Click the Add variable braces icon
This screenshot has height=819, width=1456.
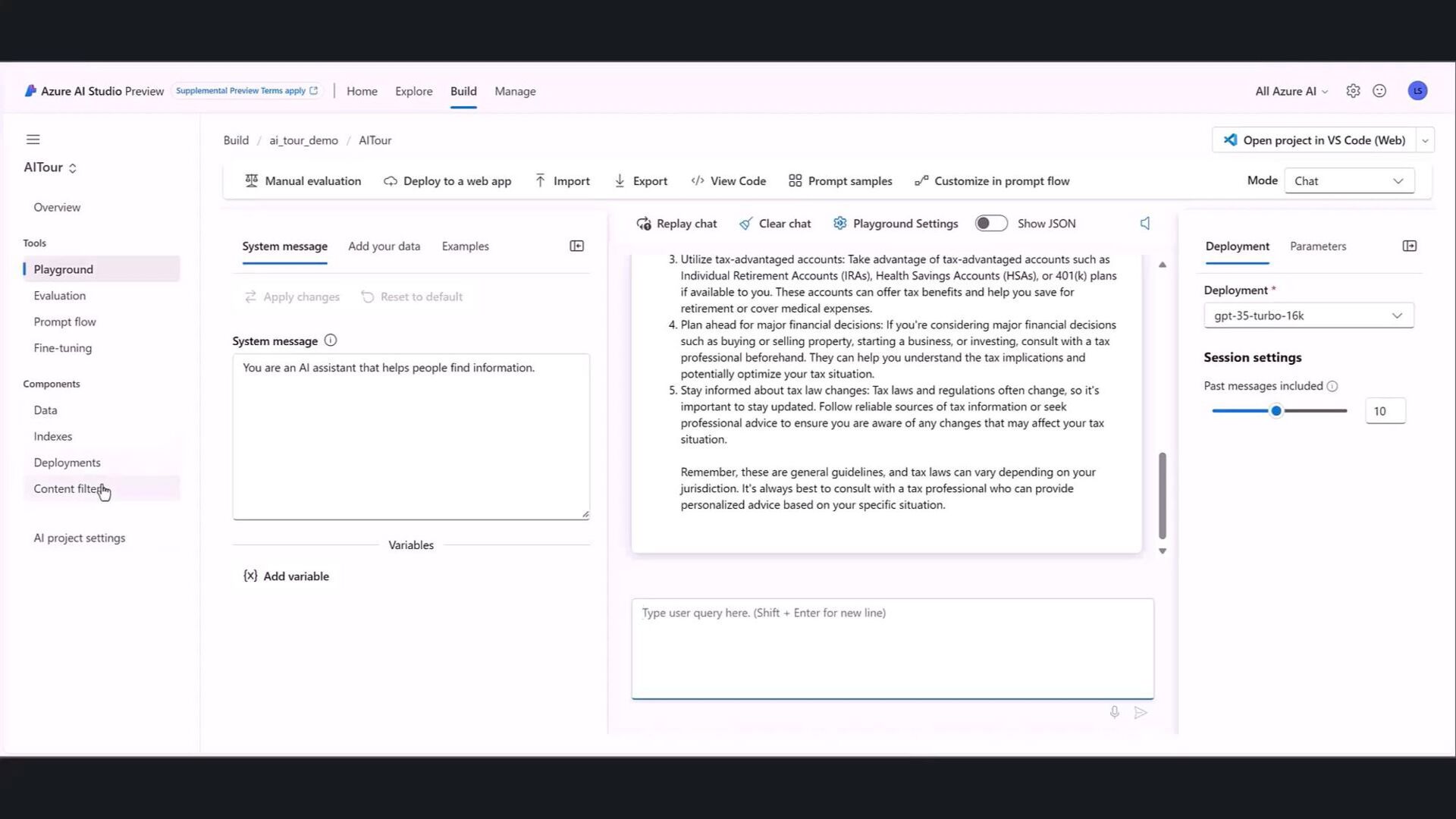[x=250, y=576]
